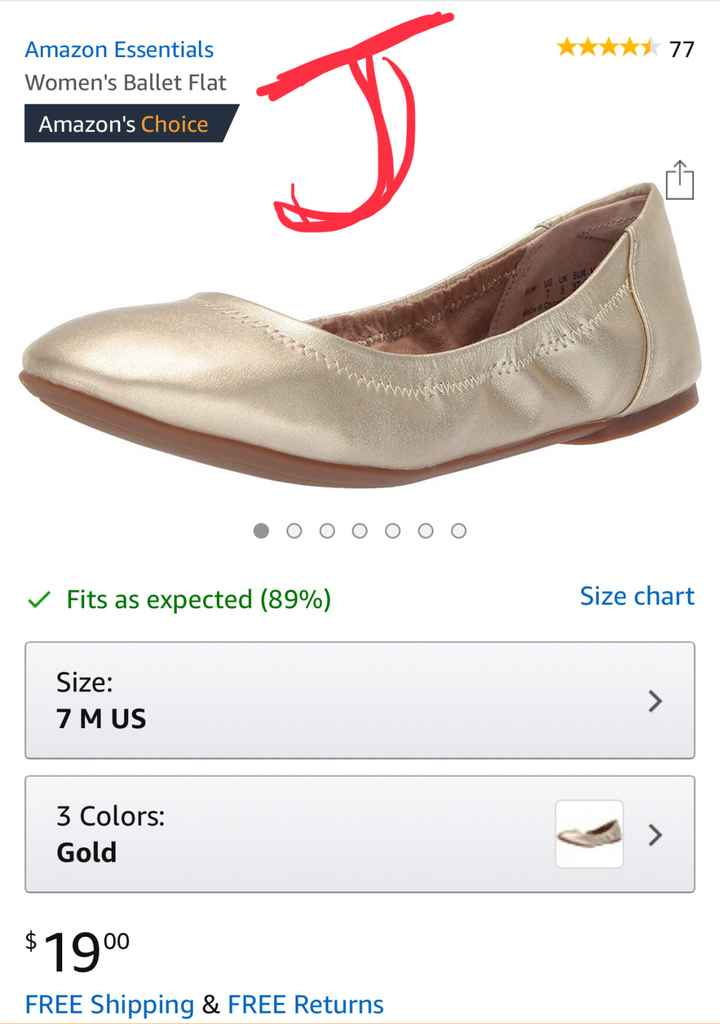Viewport: 720px width, 1024px height.
Task: Click the green checkmark next to fit rating
Action: click(x=37, y=599)
